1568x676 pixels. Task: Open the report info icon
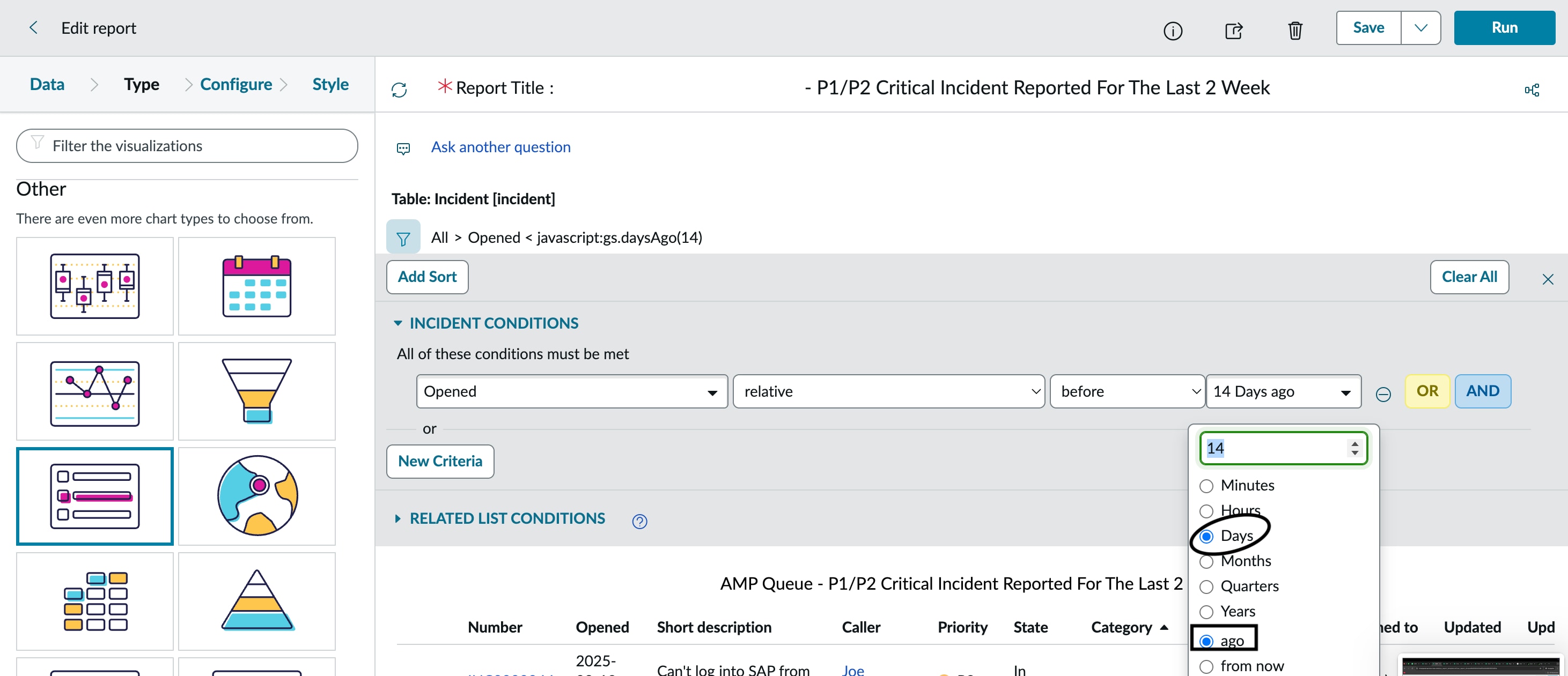pyautogui.click(x=1172, y=30)
